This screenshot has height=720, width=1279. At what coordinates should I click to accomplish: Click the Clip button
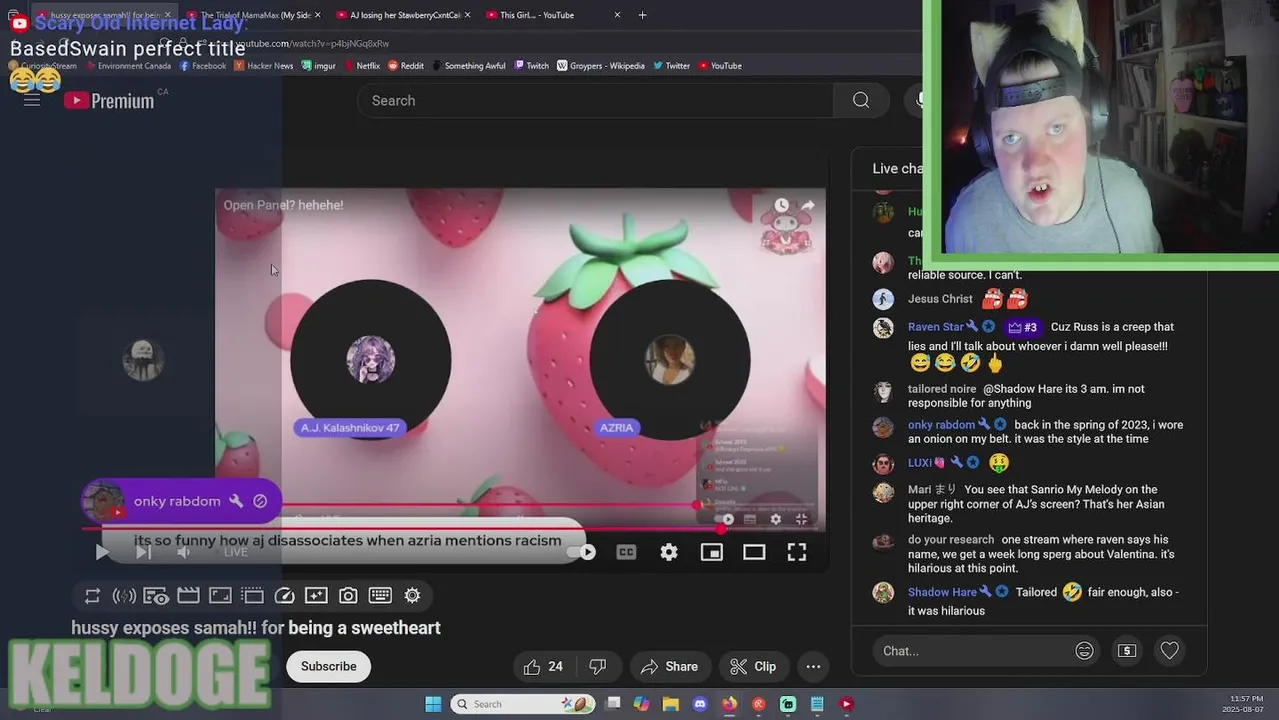(x=753, y=667)
